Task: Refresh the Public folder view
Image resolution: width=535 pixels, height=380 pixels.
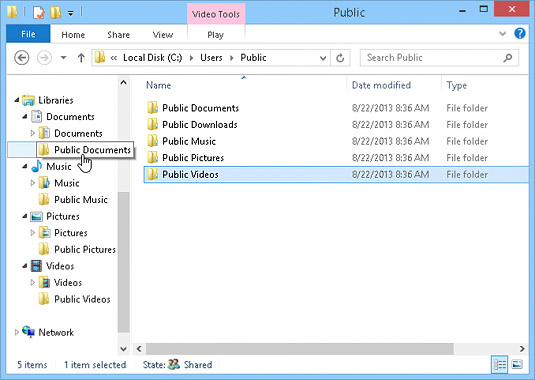Action: [x=340, y=58]
